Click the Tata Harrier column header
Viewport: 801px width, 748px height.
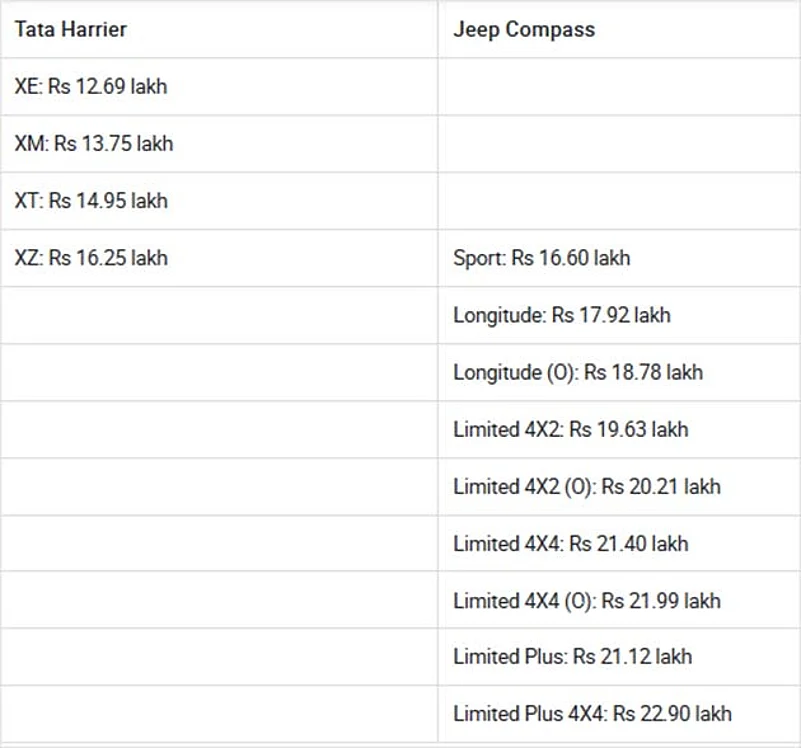pyautogui.click(x=71, y=29)
